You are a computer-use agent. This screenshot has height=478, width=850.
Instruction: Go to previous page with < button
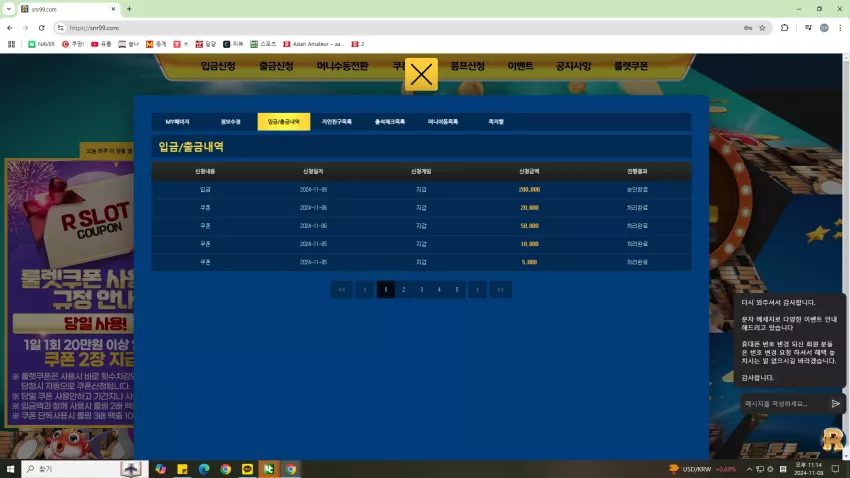(365, 289)
